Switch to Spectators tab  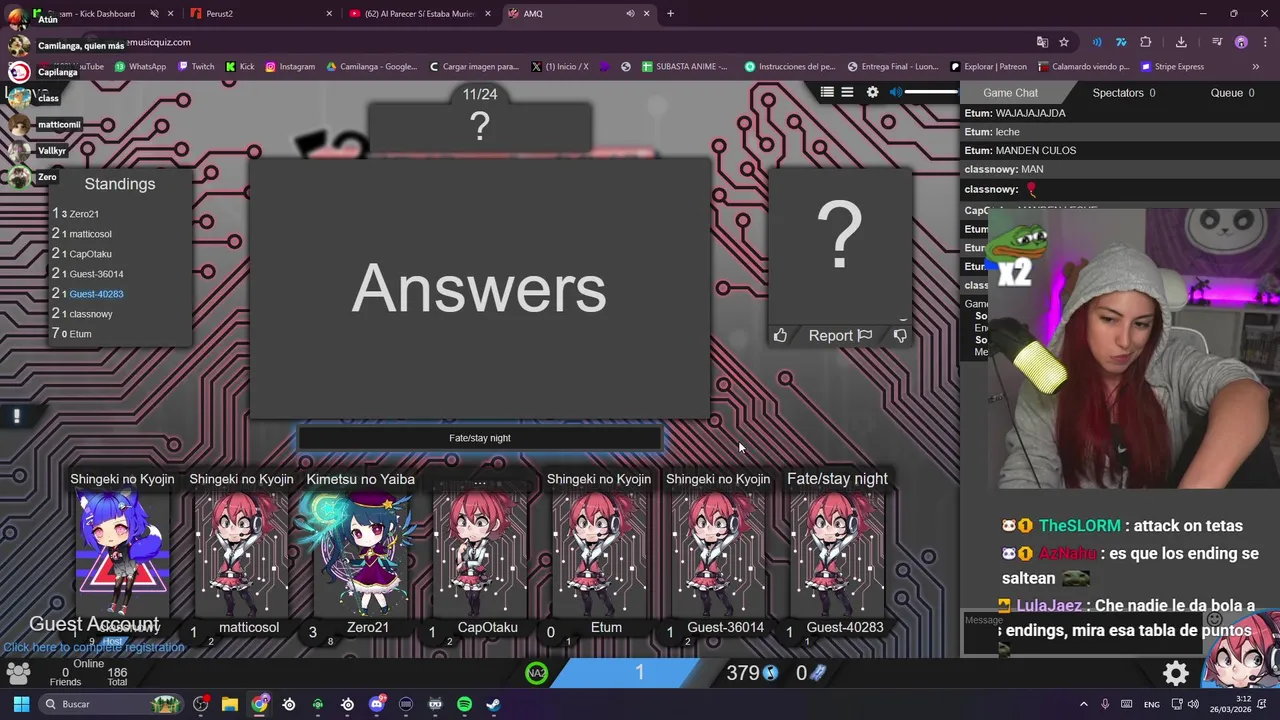point(1123,93)
